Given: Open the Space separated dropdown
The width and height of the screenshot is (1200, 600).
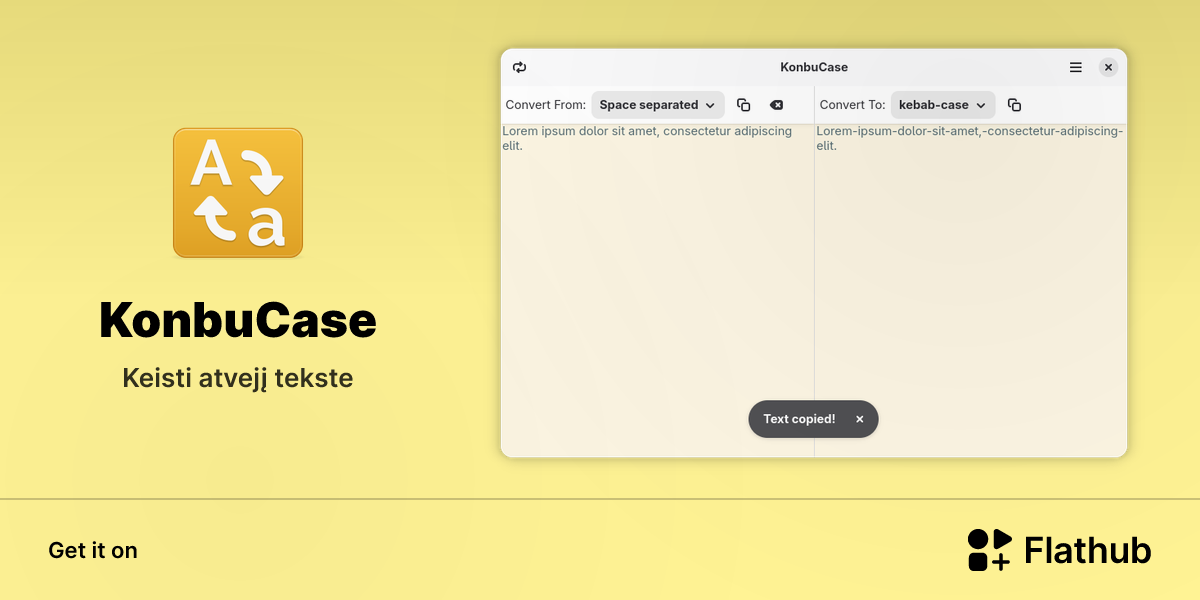Looking at the screenshot, I should tap(658, 105).
